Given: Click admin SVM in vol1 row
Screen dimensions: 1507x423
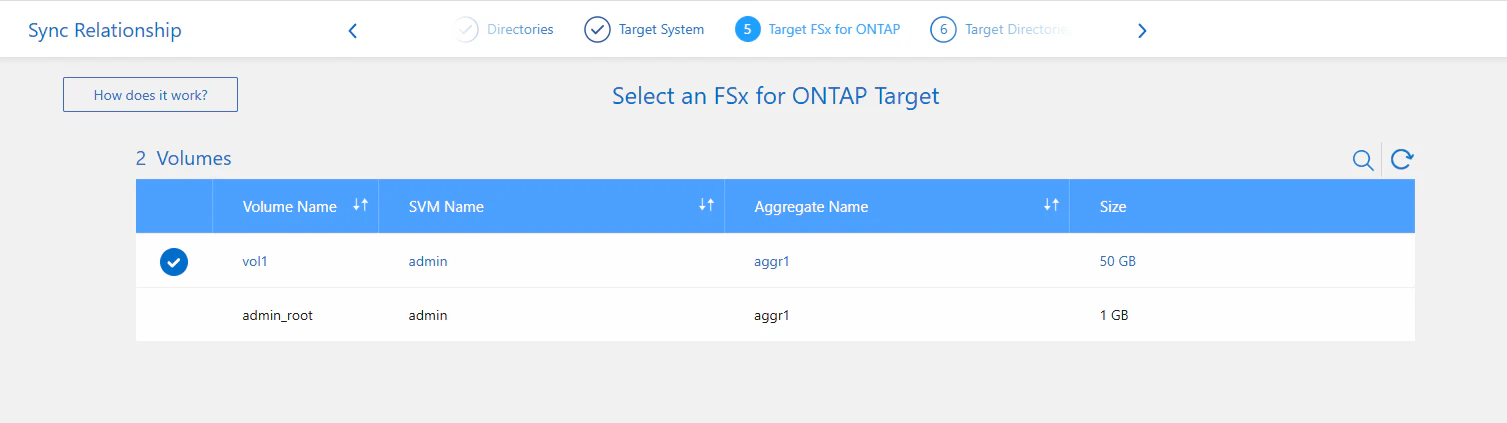Looking at the screenshot, I should (x=428, y=261).
